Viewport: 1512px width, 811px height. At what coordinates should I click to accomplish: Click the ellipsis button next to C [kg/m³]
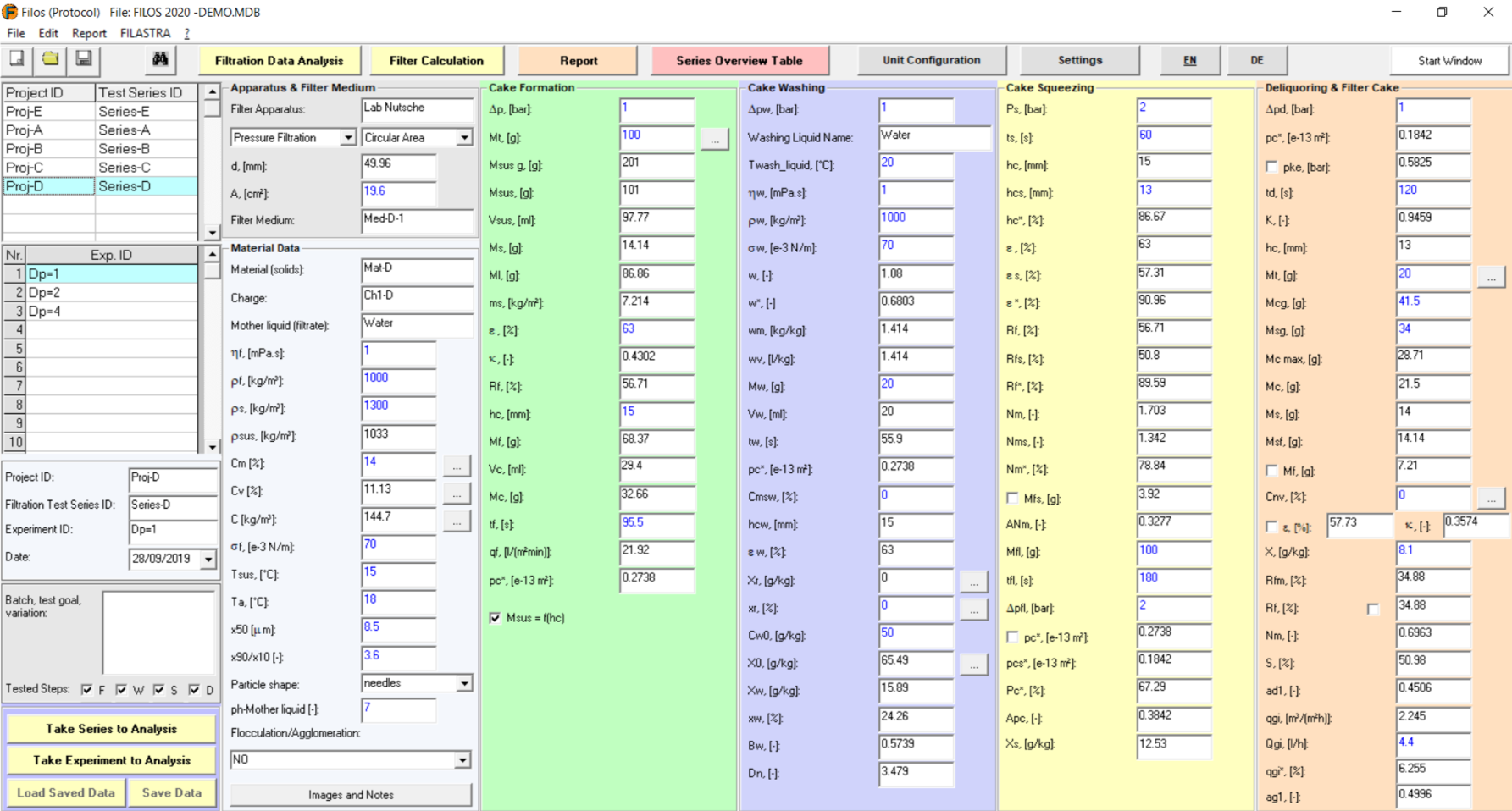457,521
